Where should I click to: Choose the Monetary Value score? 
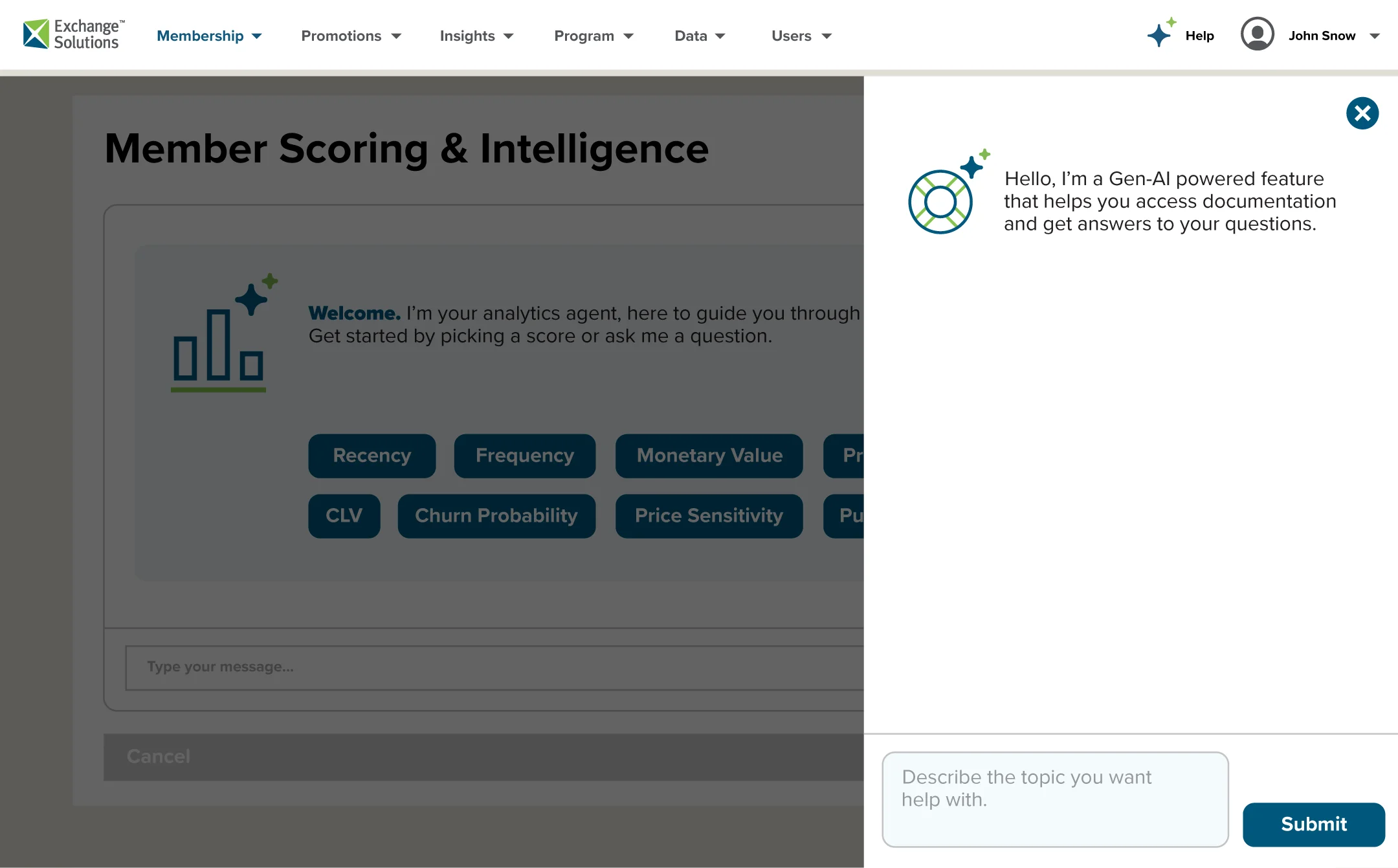[709, 456]
